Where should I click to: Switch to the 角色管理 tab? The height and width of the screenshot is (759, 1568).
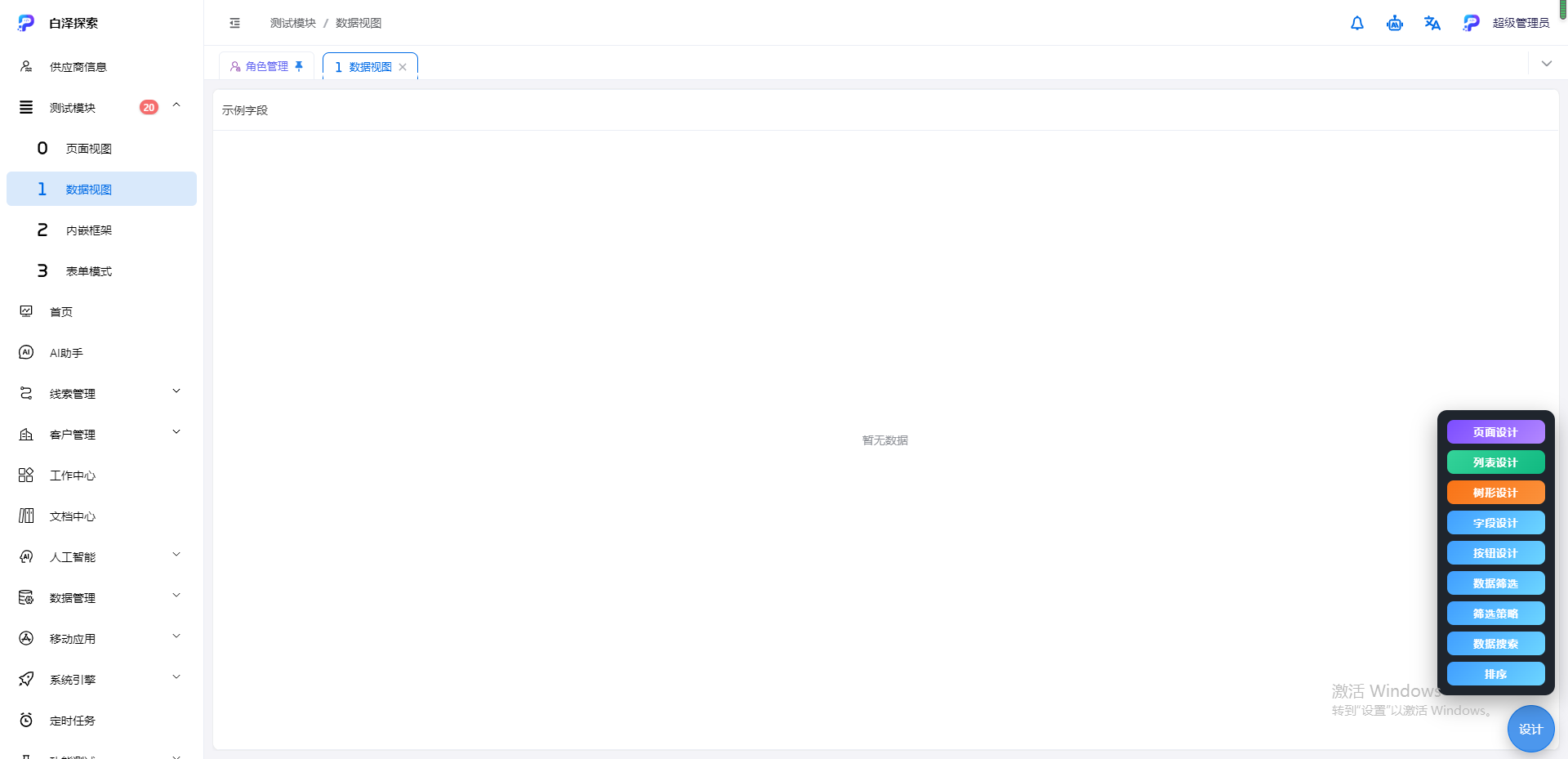click(x=266, y=66)
